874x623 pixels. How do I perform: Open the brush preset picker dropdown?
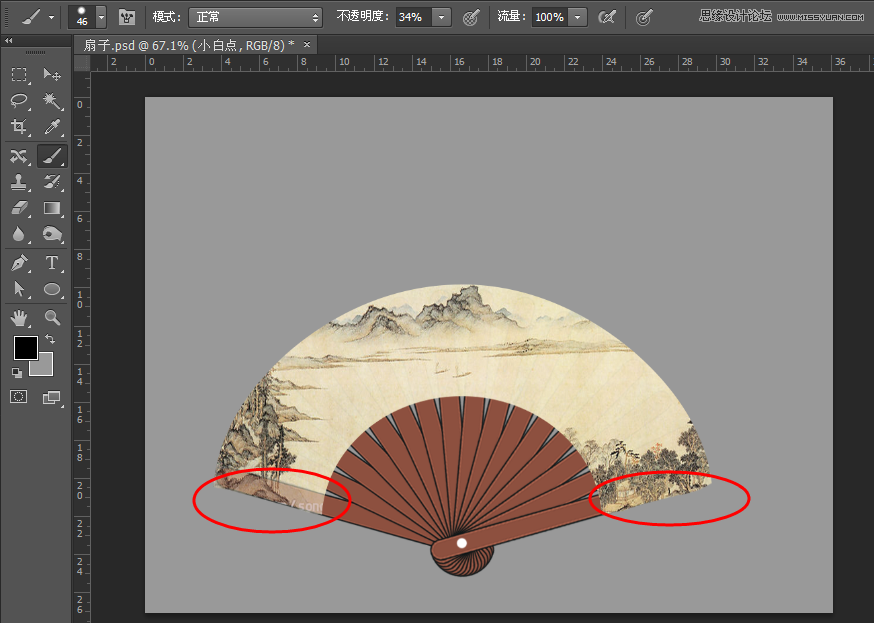100,17
